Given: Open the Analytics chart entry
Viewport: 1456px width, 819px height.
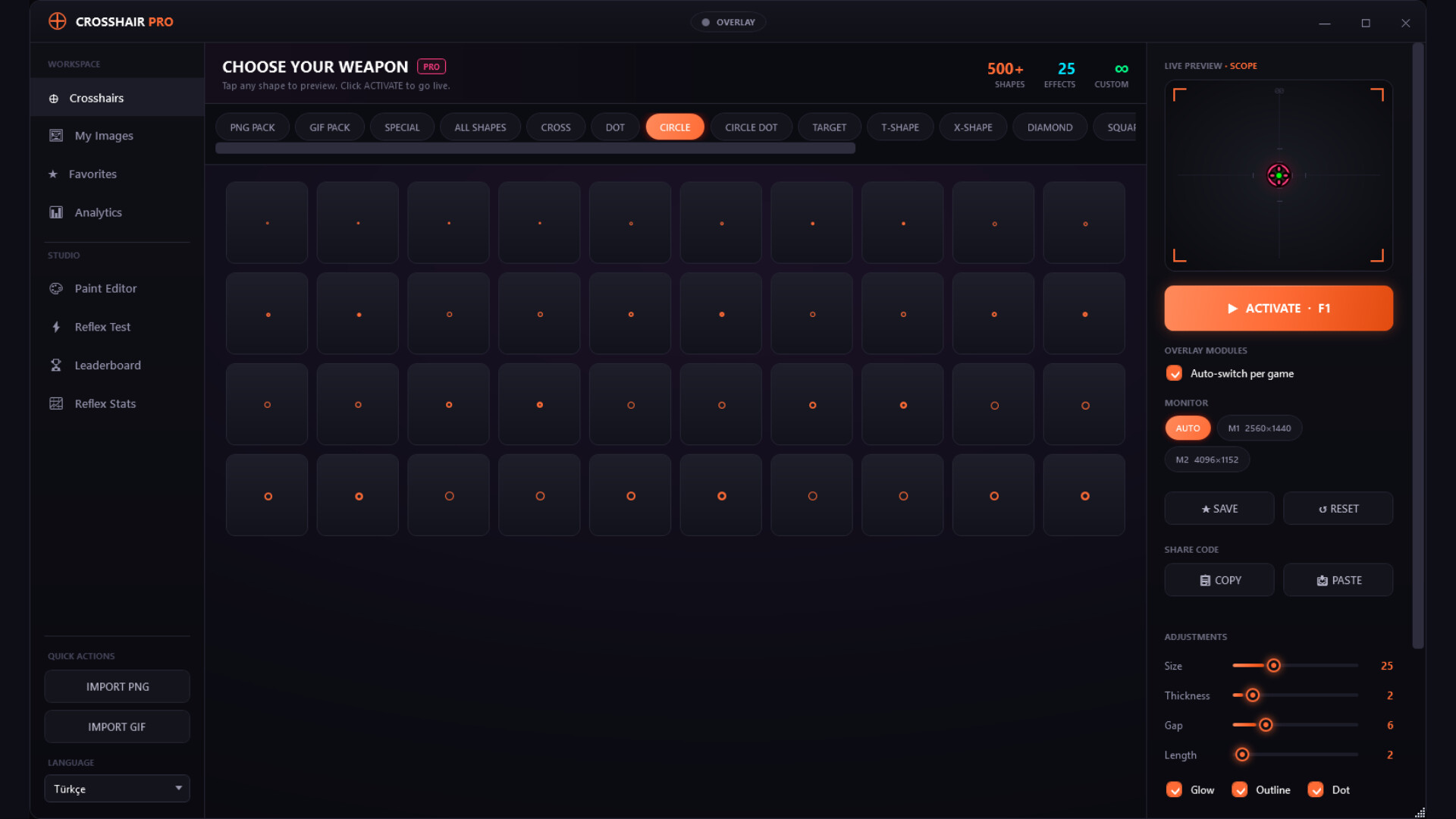Looking at the screenshot, I should (x=117, y=212).
